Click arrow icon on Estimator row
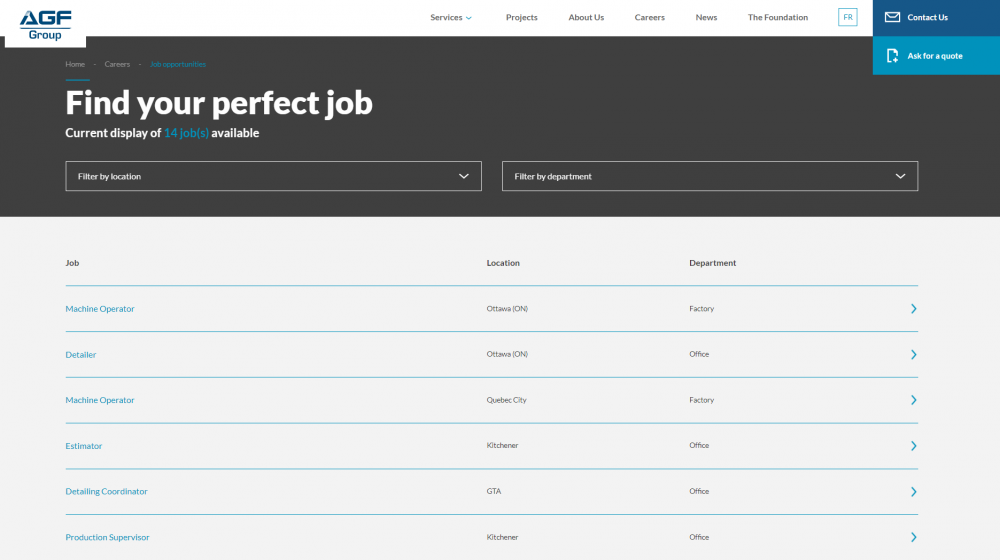Screen dimensions: 1000x560 click(913, 446)
